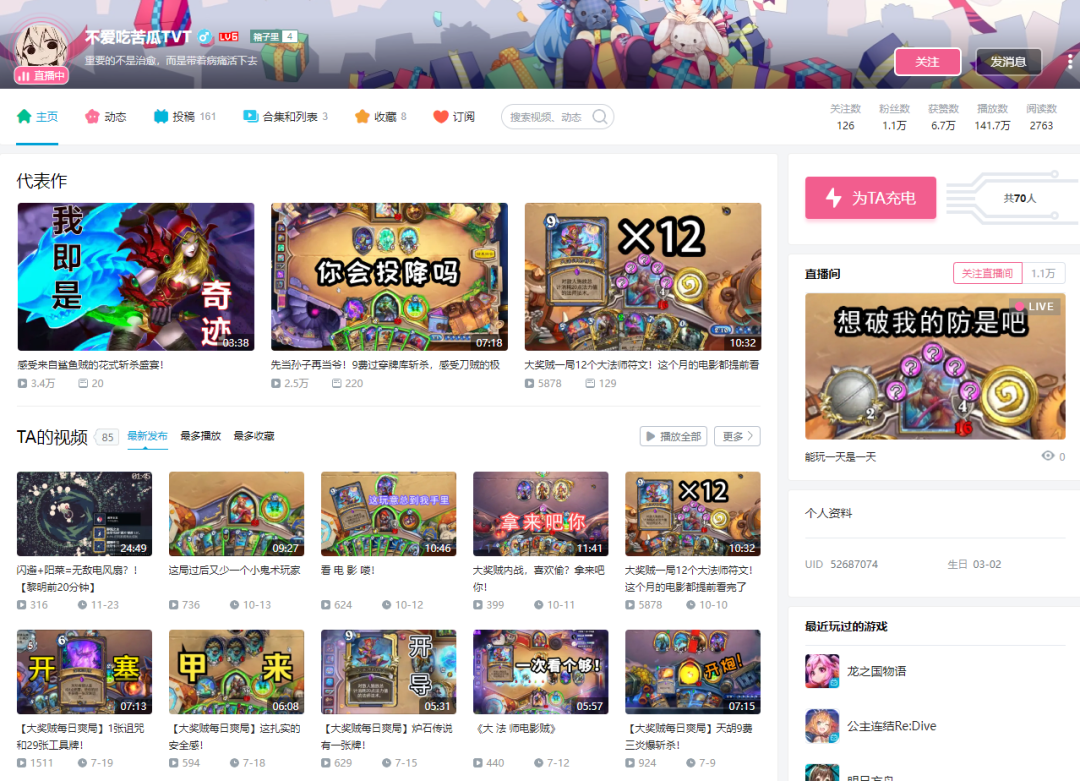Click the UID 52687074 text

[841, 564]
